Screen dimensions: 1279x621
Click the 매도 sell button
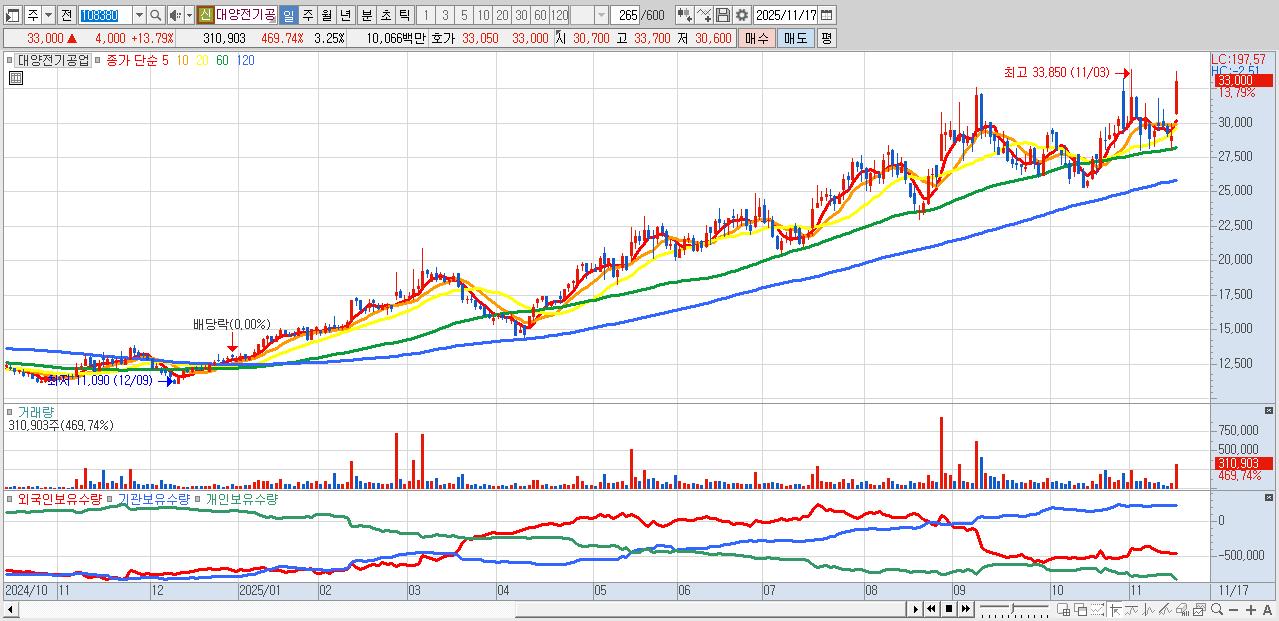click(x=795, y=38)
